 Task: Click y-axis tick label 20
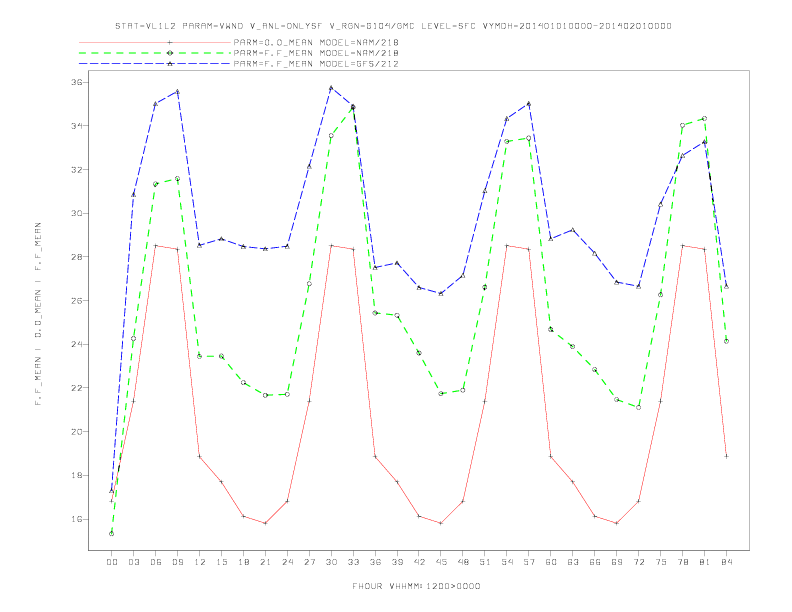coord(78,432)
